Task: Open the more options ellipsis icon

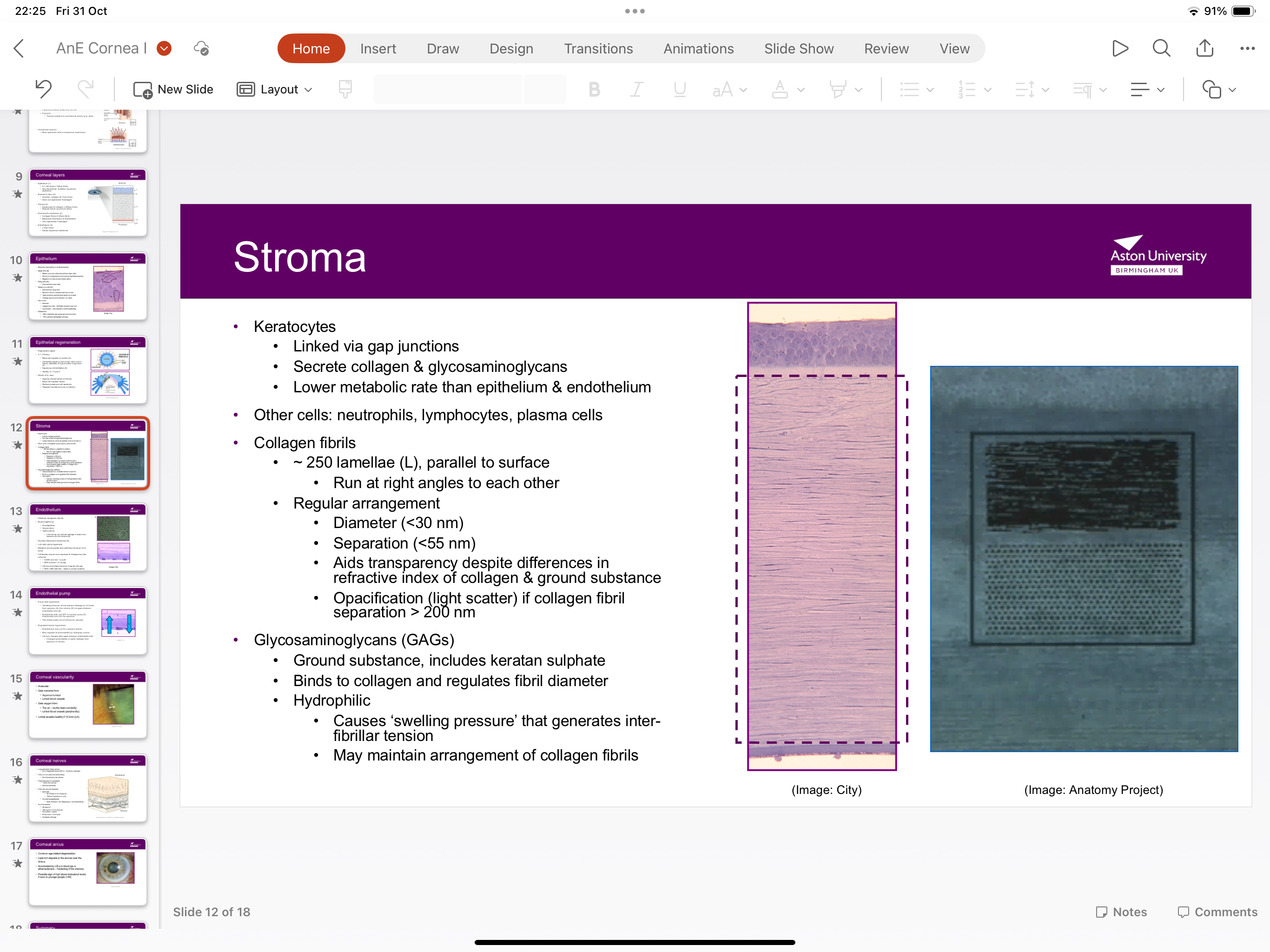Action: pyautogui.click(x=1247, y=48)
